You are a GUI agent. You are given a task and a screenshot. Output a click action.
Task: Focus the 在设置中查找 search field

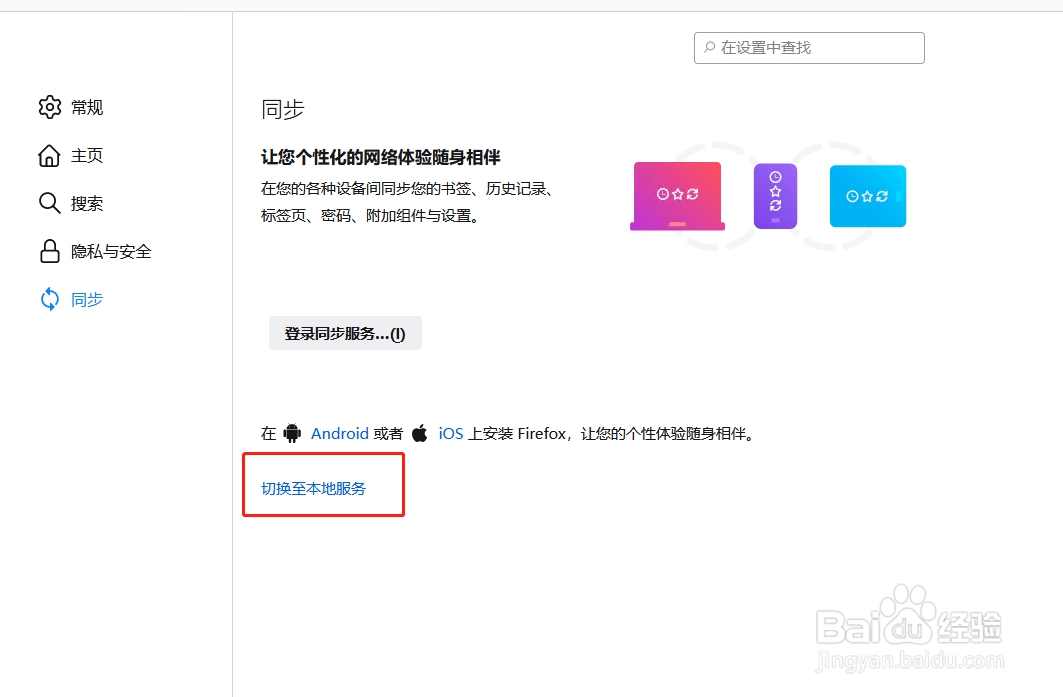(809, 48)
